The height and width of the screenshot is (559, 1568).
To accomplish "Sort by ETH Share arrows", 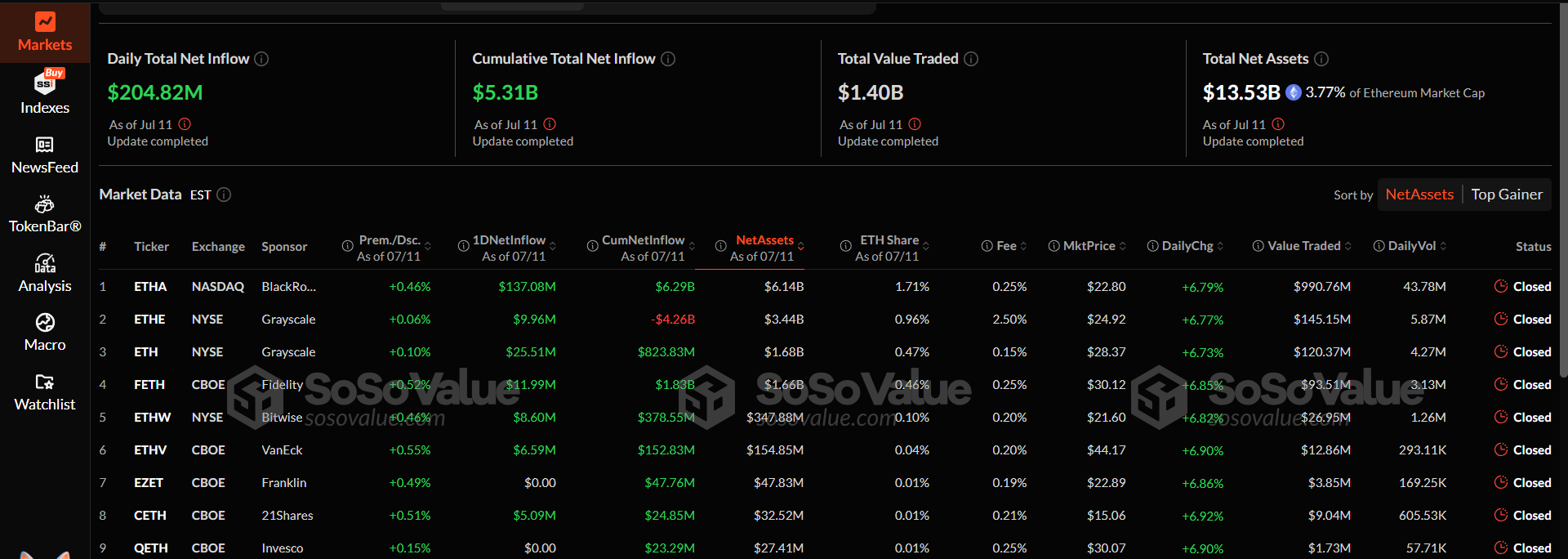I will [926, 246].
